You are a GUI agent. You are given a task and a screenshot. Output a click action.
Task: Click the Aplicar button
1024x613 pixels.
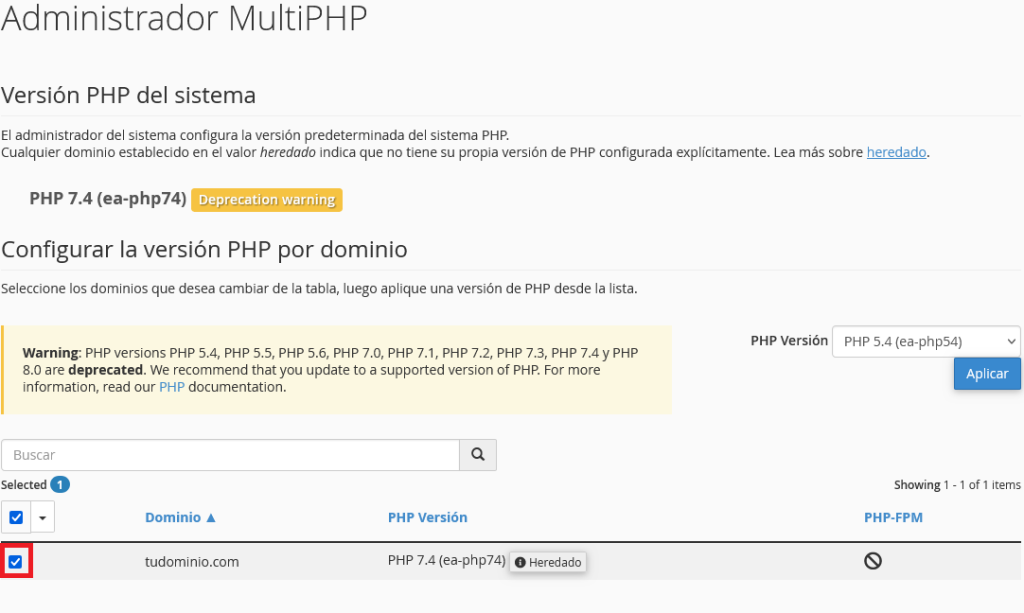[x=987, y=374]
